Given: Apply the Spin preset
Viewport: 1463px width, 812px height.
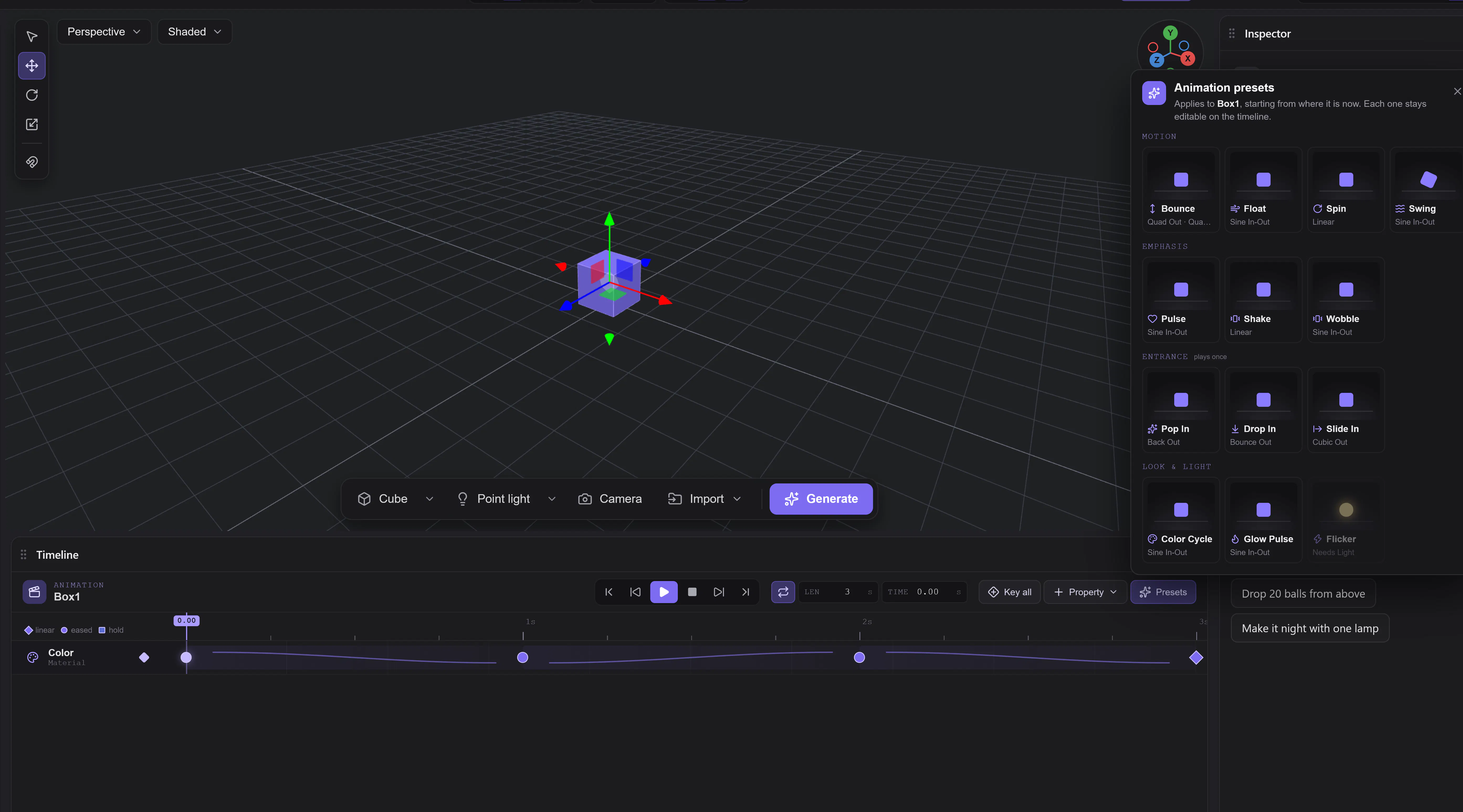Looking at the screenshot, I should pyautogui.click(x=1345, y=190).
